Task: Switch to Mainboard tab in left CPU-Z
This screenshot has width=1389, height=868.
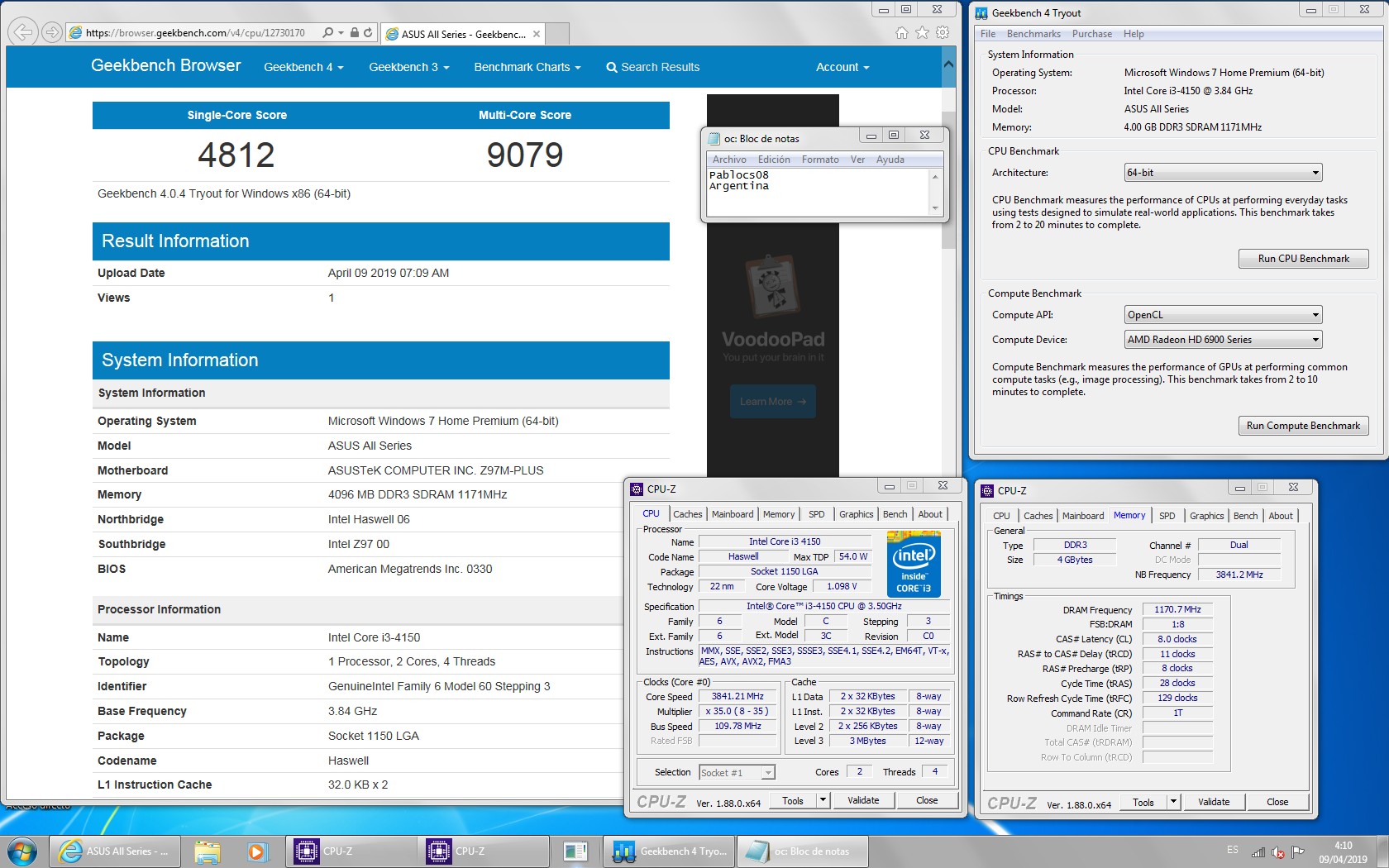Action: [x=733, y=514]
